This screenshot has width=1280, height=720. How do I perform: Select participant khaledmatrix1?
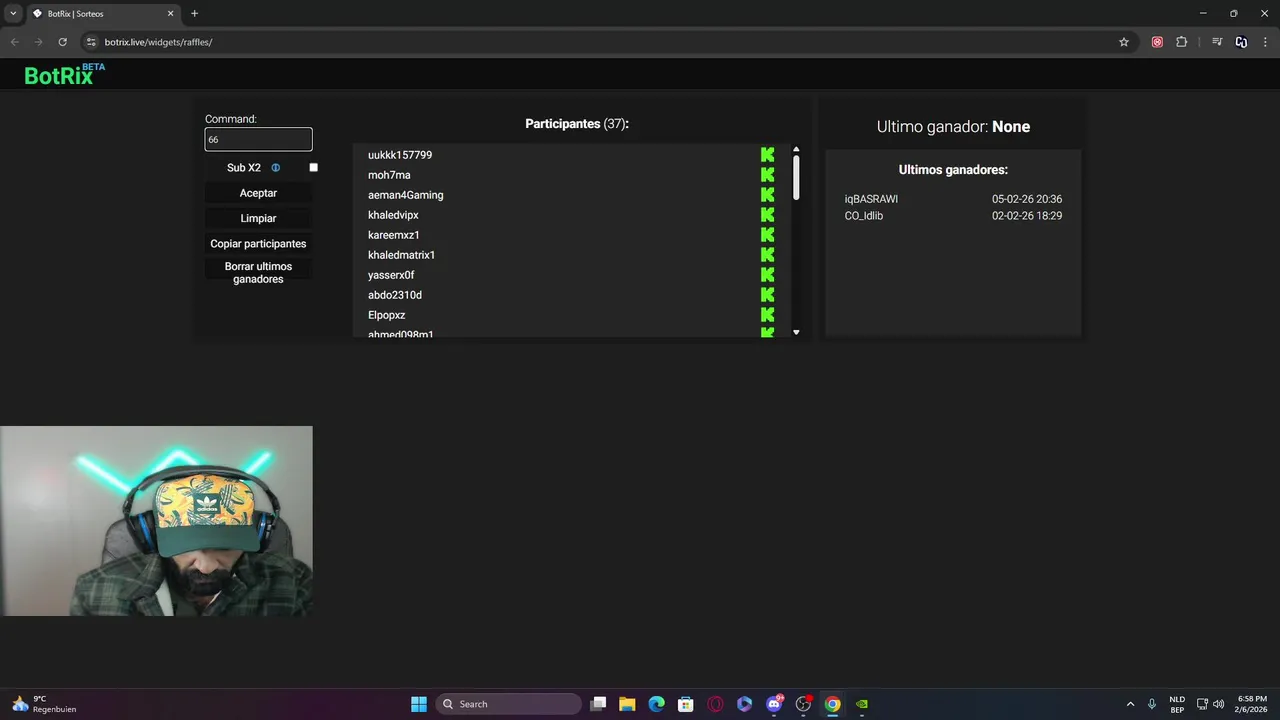pos(401,255)
